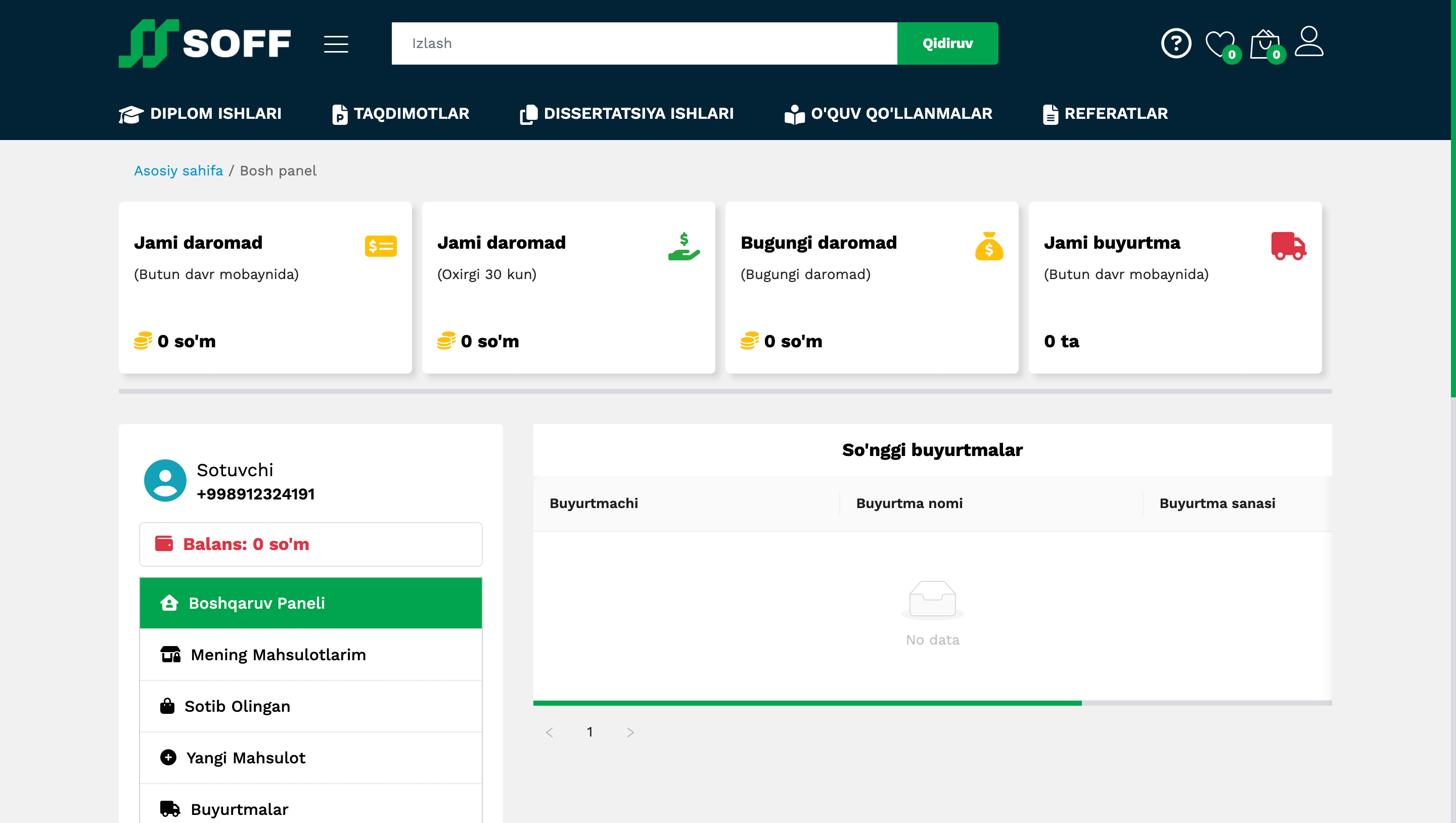1456x823 pixels.
Task: Click the Izlash search input field
Action: tap(645, 43)
